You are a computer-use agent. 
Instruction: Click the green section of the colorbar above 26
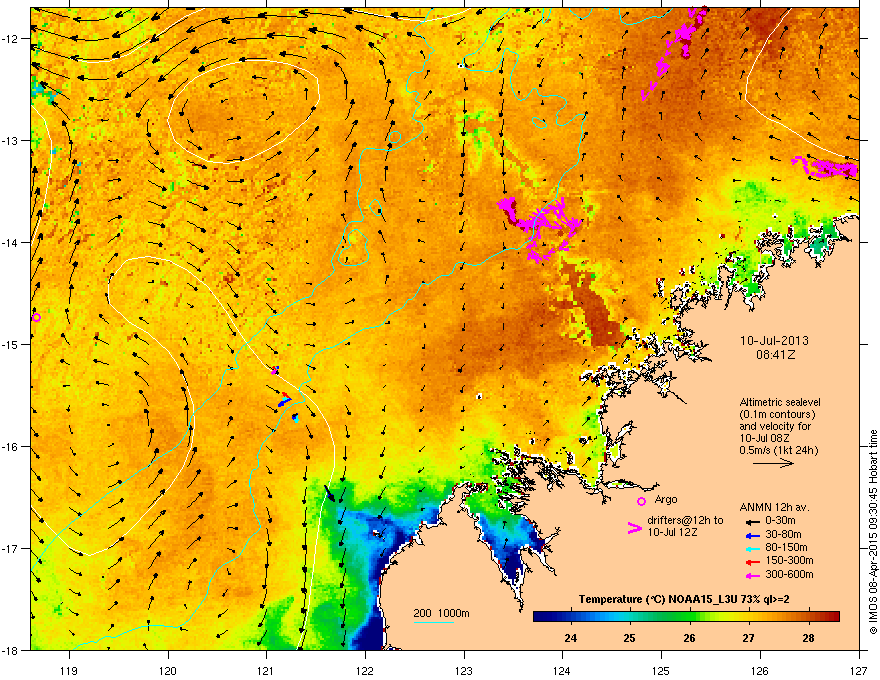coord(688,617)
